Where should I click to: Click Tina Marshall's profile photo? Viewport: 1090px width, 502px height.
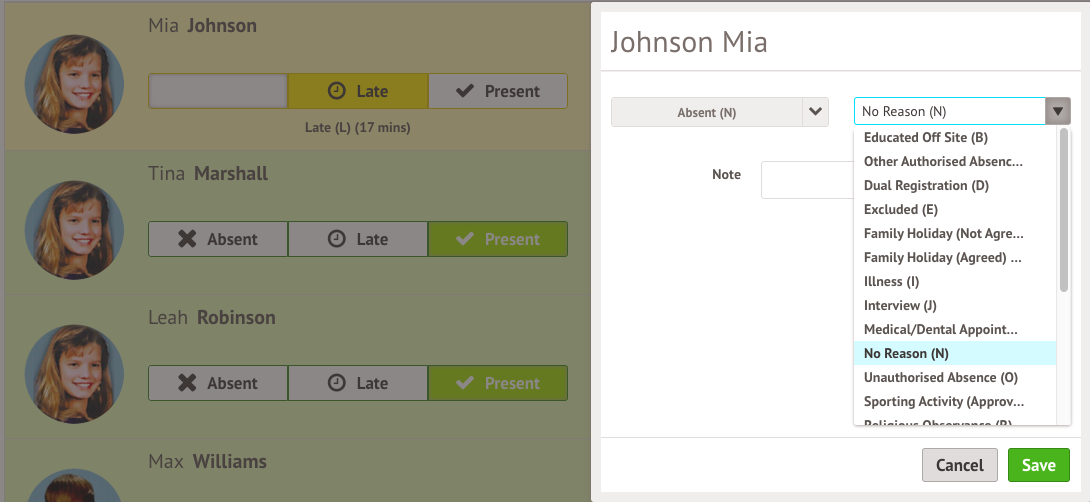click(x=74, y=230)
